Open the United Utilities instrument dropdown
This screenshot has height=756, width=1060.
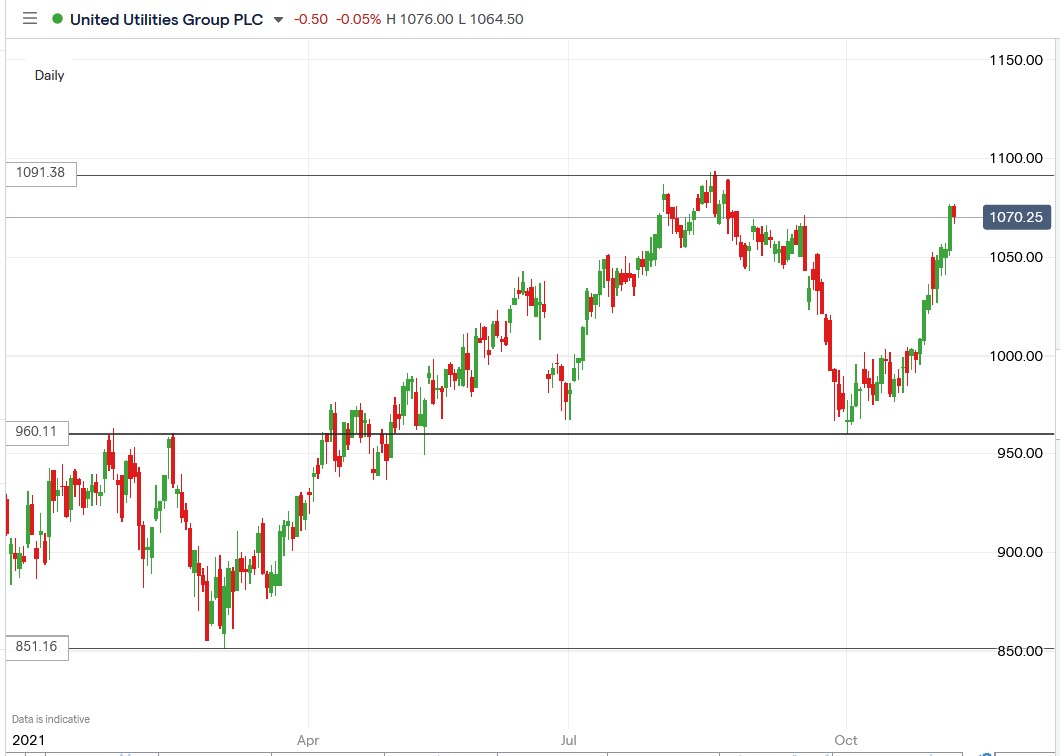(276, 19)
